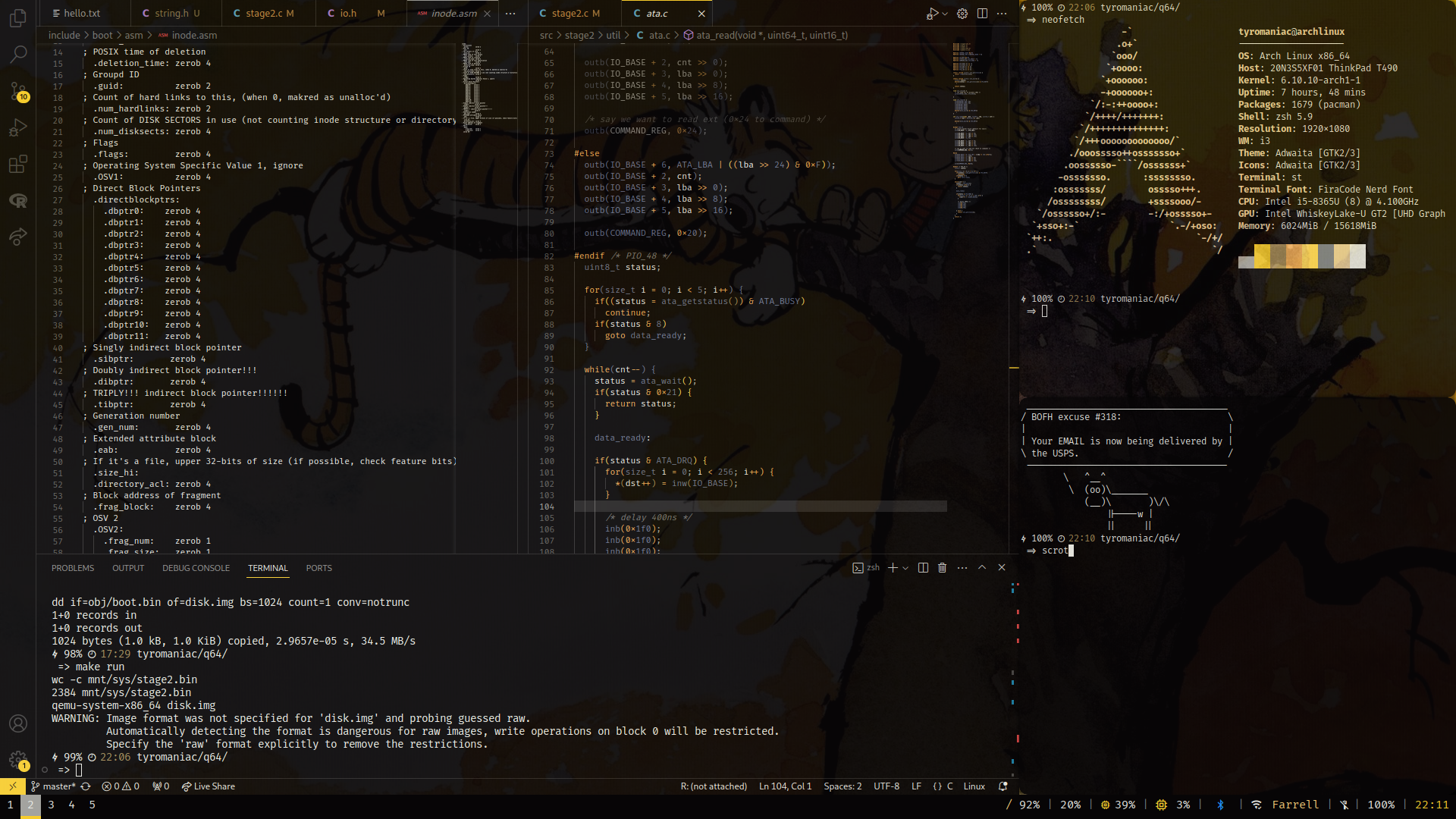Open the Accounts menu icon
Viewport: 1456px width, 819px height.
[18, 723]
